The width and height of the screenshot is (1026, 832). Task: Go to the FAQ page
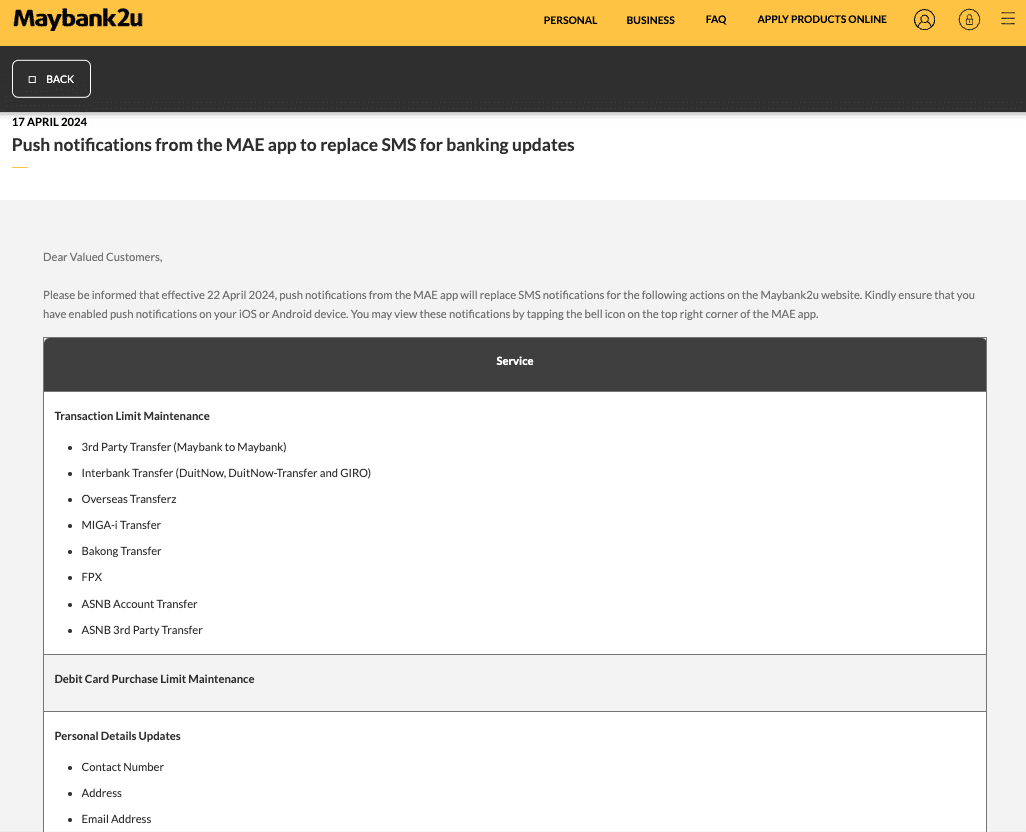[716, 20]
